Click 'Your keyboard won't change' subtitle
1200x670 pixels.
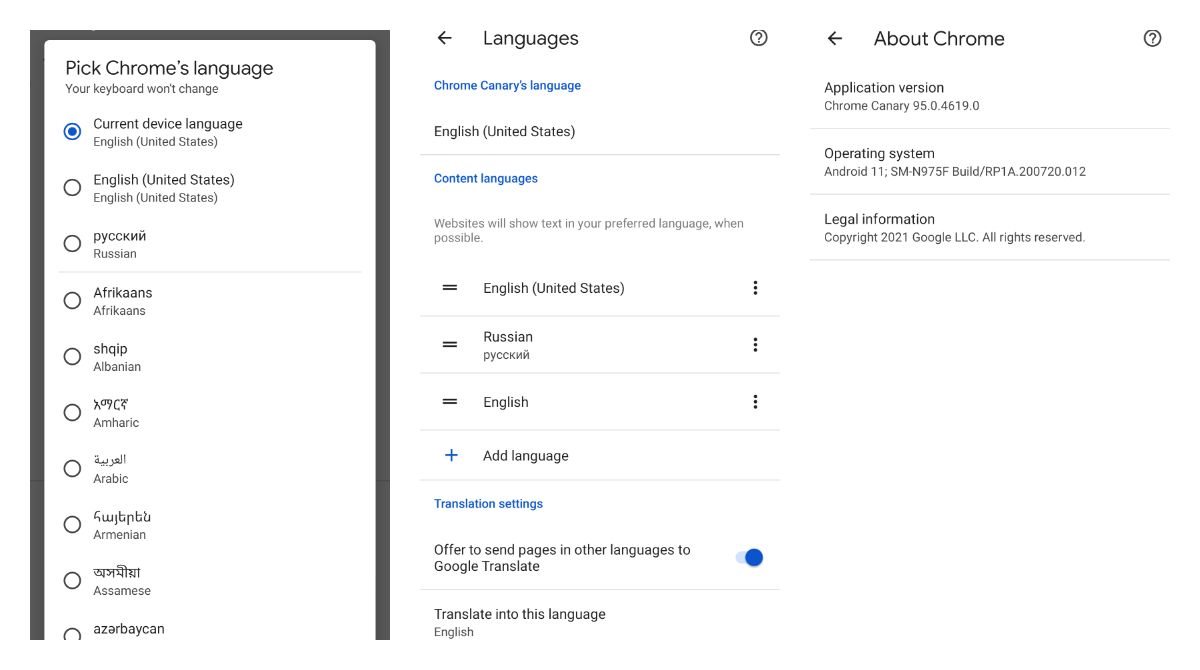tap(142, 89)
